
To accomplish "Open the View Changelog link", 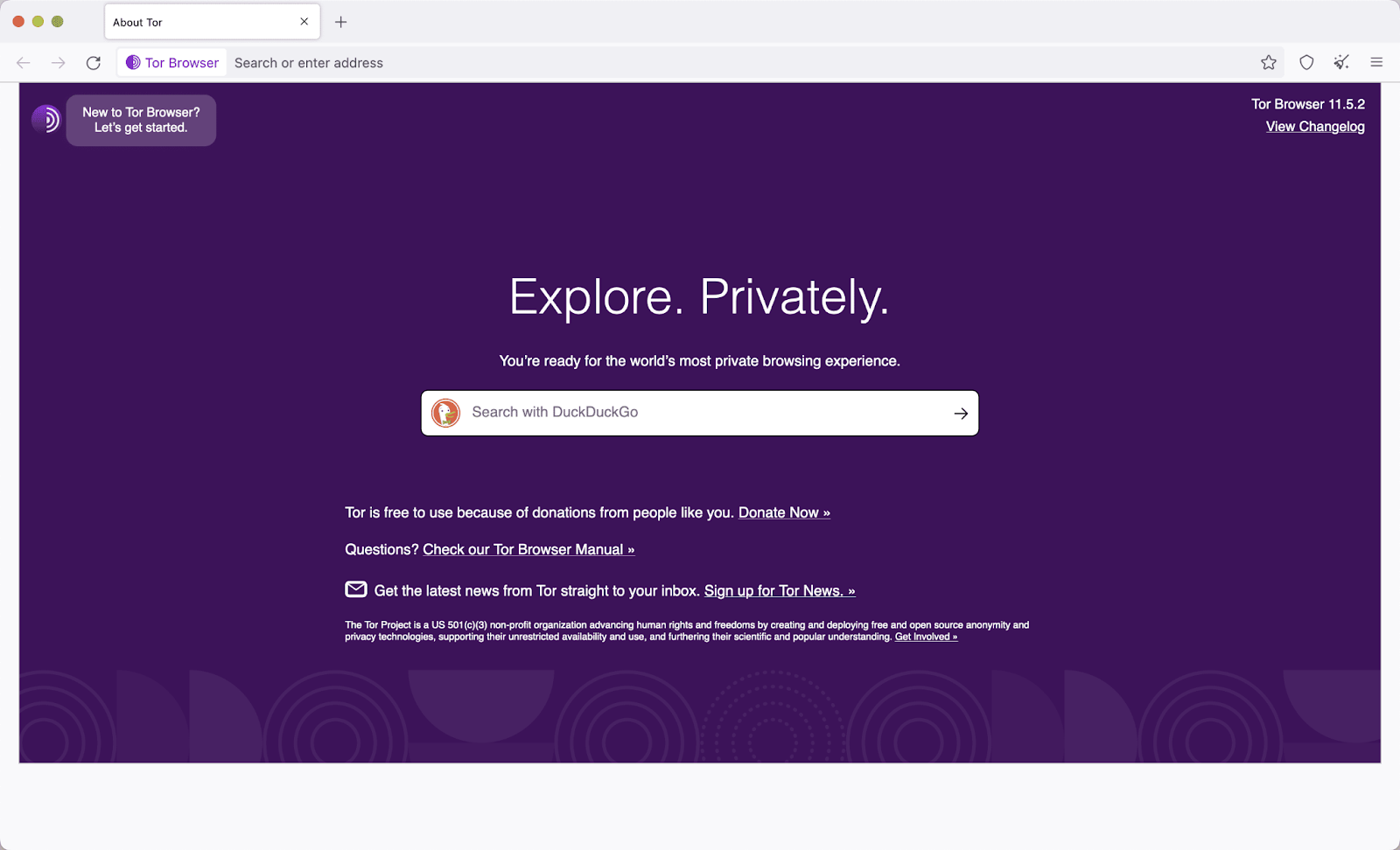I will point(1315,127).
